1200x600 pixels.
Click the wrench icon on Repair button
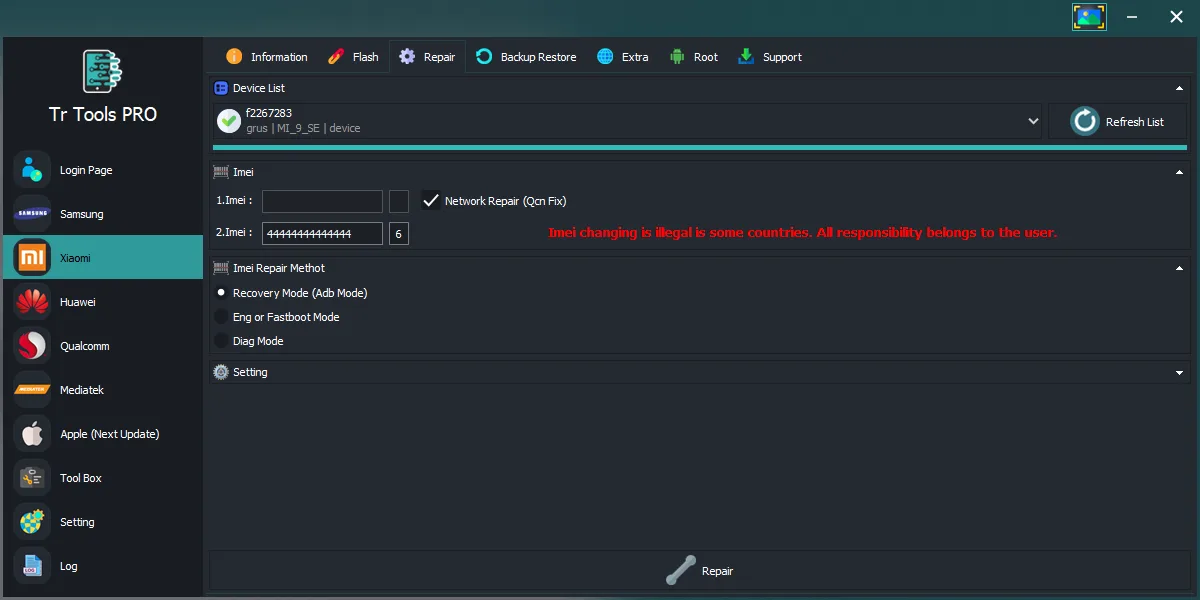[x=681, y=570]
